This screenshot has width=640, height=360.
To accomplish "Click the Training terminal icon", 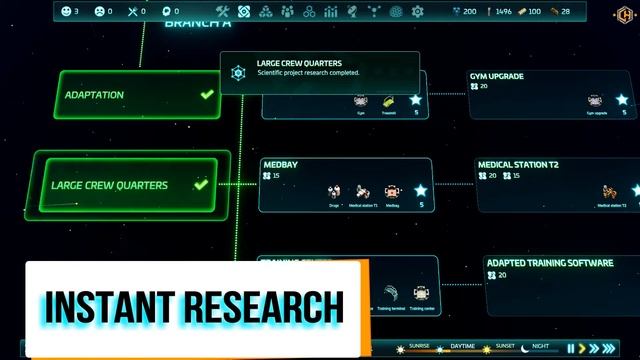I will point(391,293).
